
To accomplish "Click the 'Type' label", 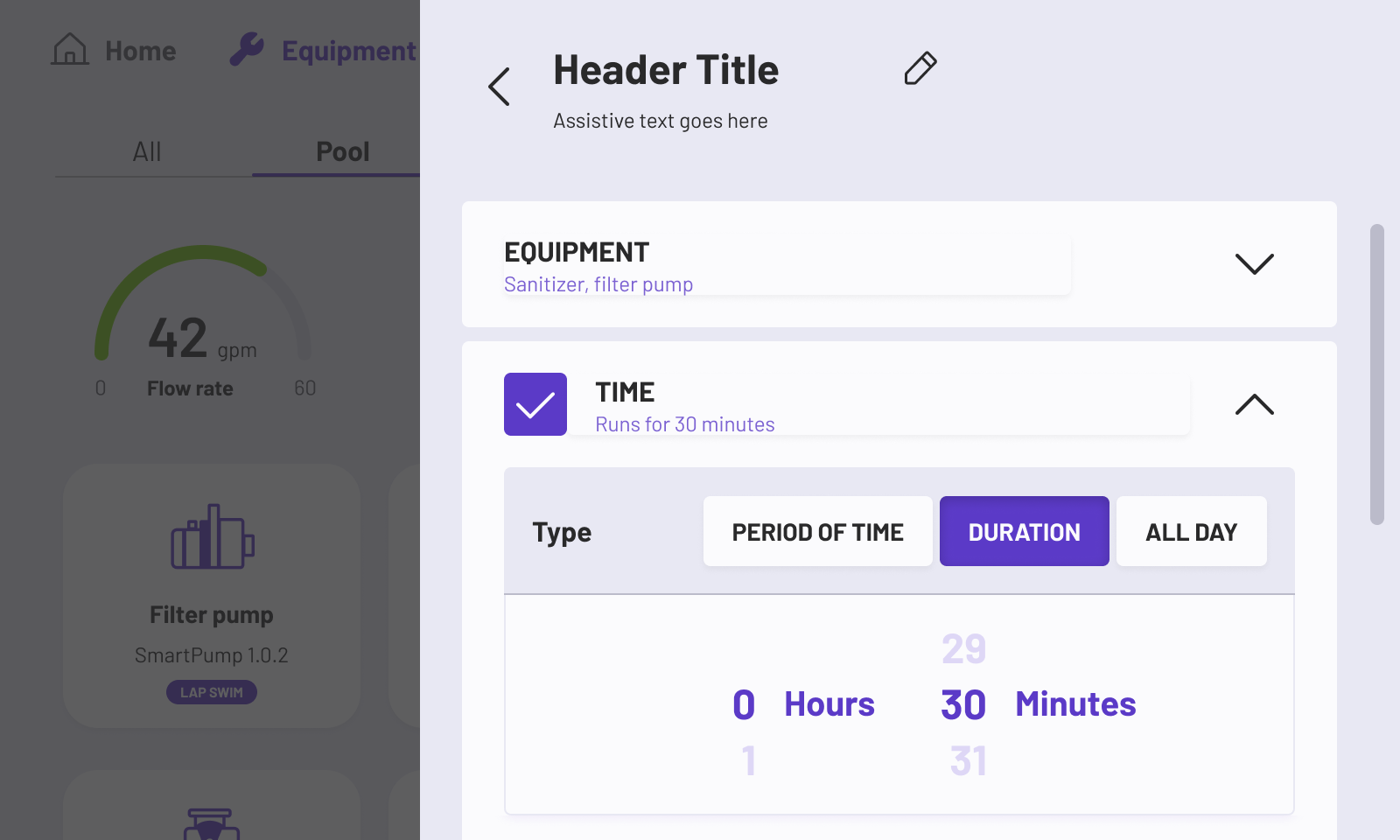I will click(562, 532).
